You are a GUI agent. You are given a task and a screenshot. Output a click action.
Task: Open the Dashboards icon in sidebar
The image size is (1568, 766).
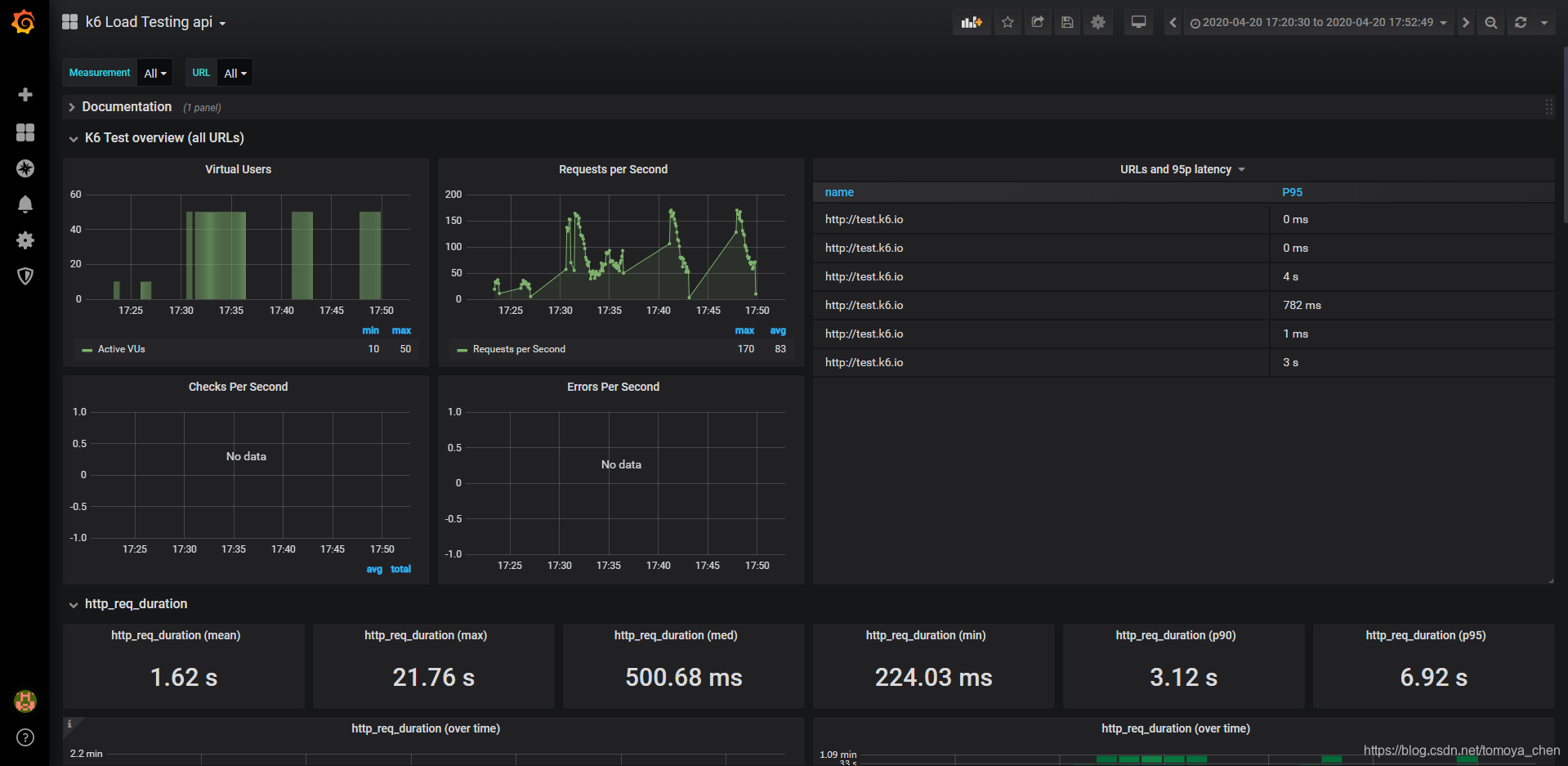pos(25,132)
